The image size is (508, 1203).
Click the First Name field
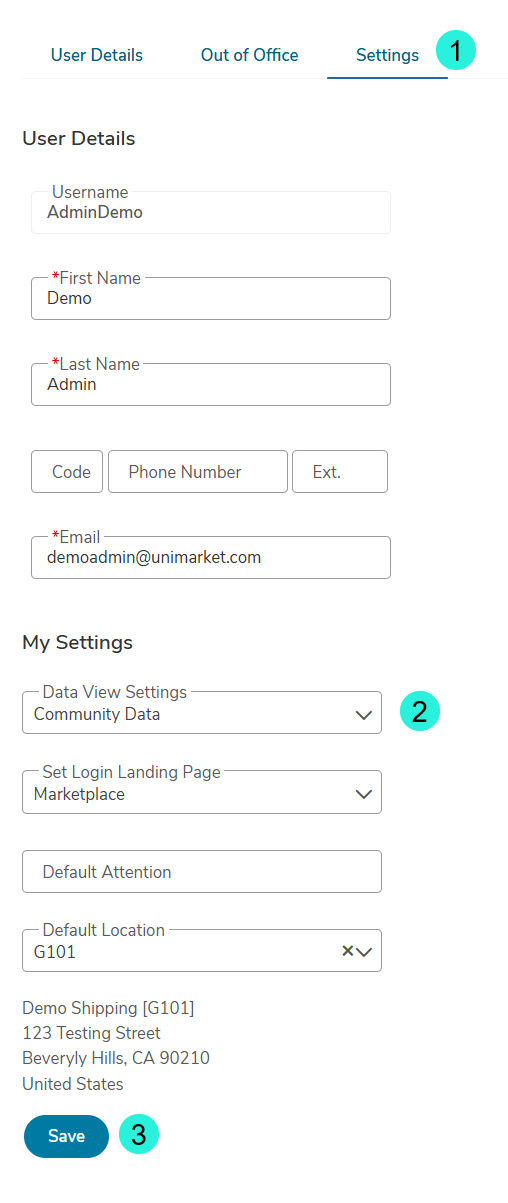pos(211,298)
